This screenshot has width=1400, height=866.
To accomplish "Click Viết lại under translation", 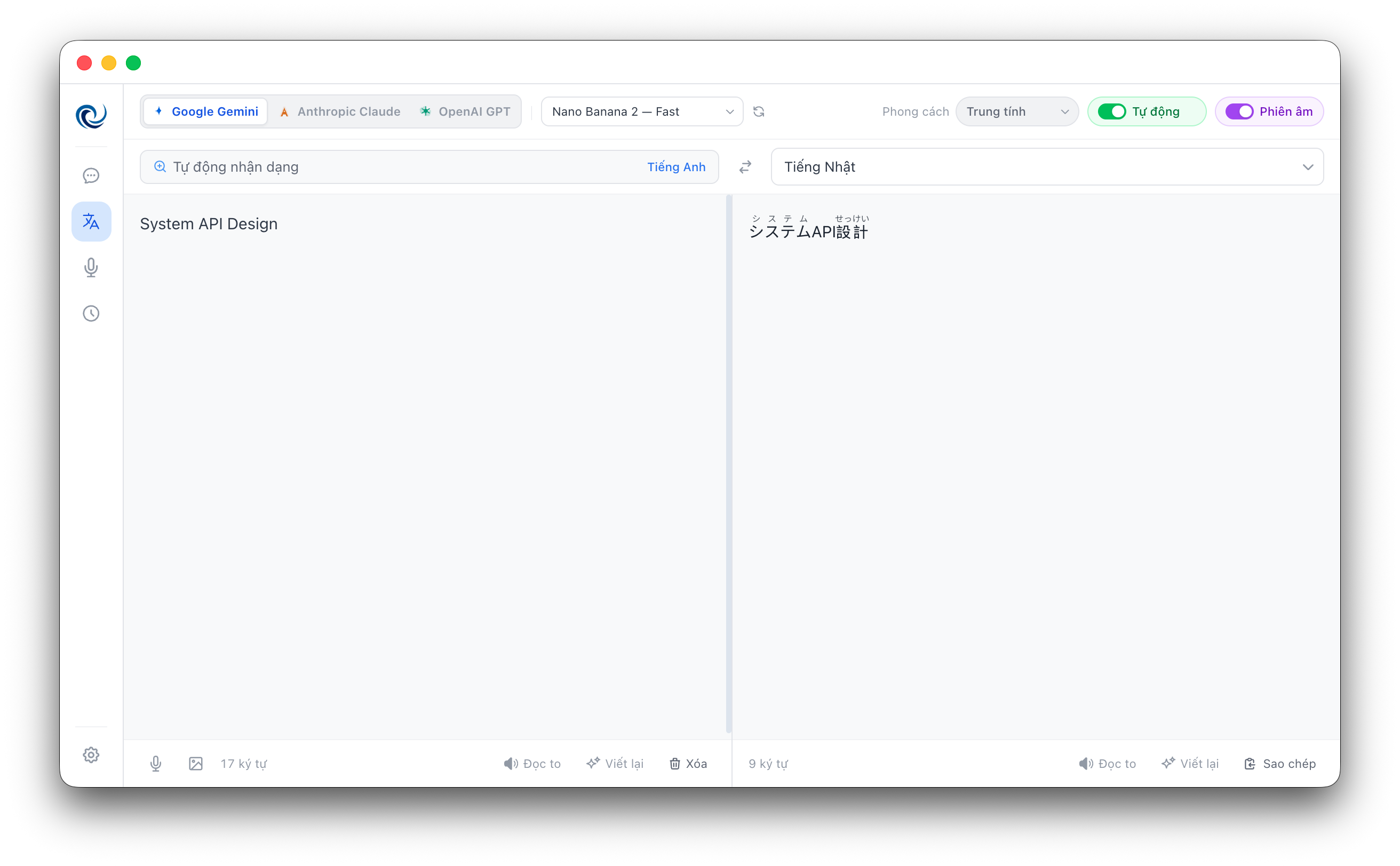I will [x=1190, y=764].
